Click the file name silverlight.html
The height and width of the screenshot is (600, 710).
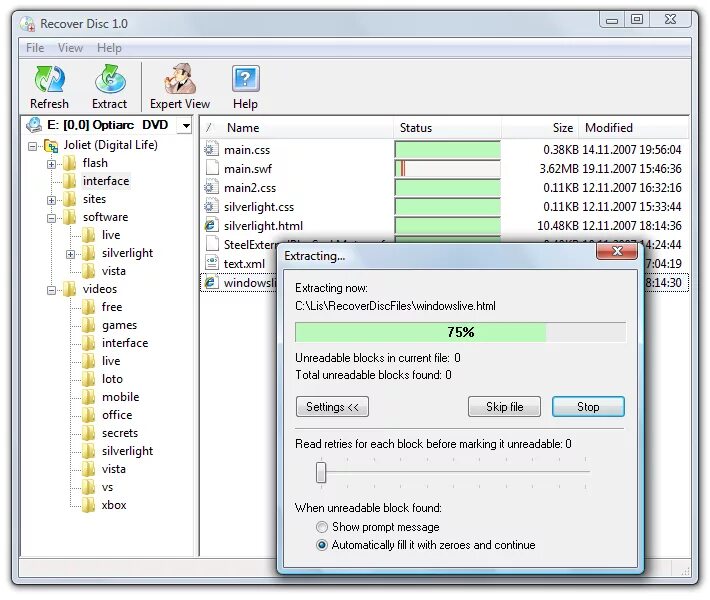[x=263, y=226]
